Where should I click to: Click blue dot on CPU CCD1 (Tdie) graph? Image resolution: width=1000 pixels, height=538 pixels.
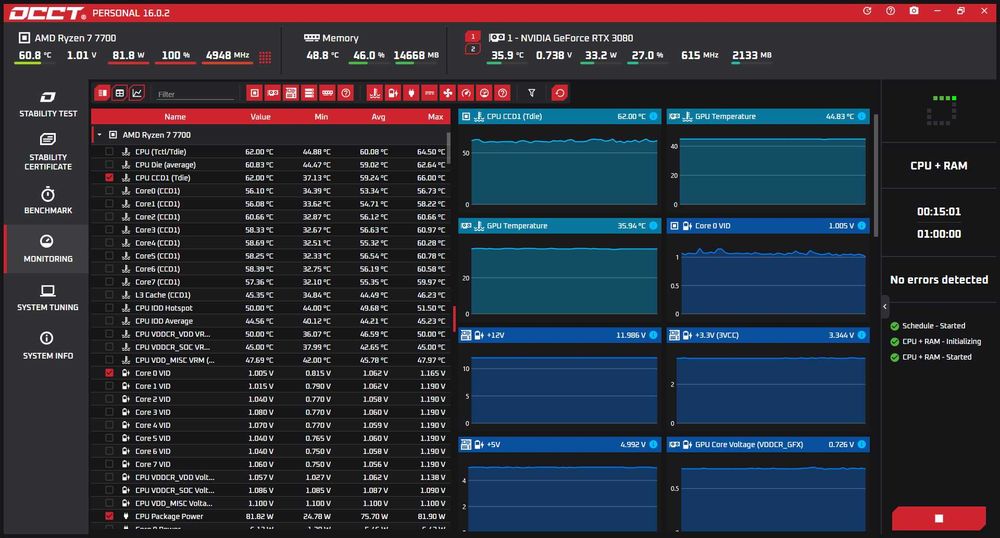tap(653, 116)
